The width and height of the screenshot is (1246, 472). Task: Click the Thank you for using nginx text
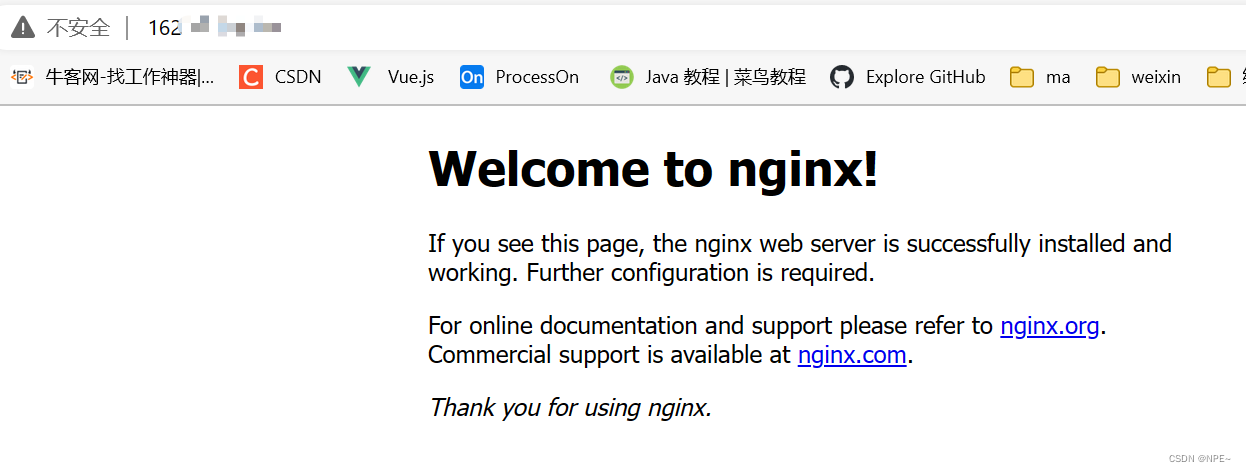[x=570, y=407]
